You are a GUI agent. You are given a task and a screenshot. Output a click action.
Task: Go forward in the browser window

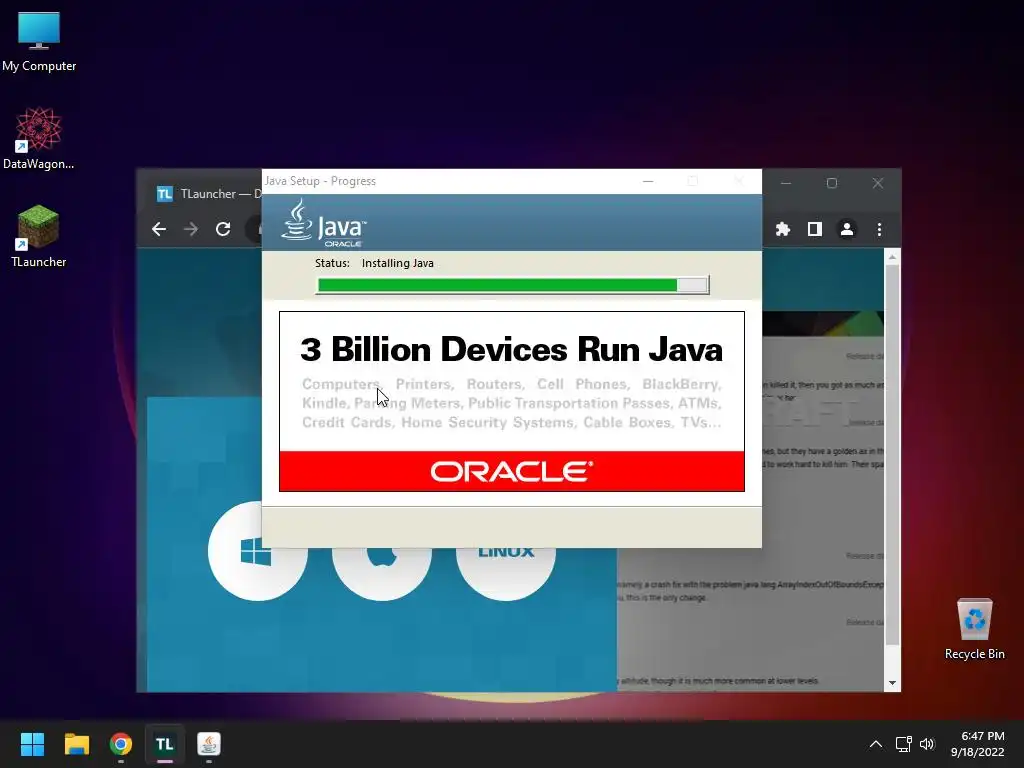pos(191,229)
